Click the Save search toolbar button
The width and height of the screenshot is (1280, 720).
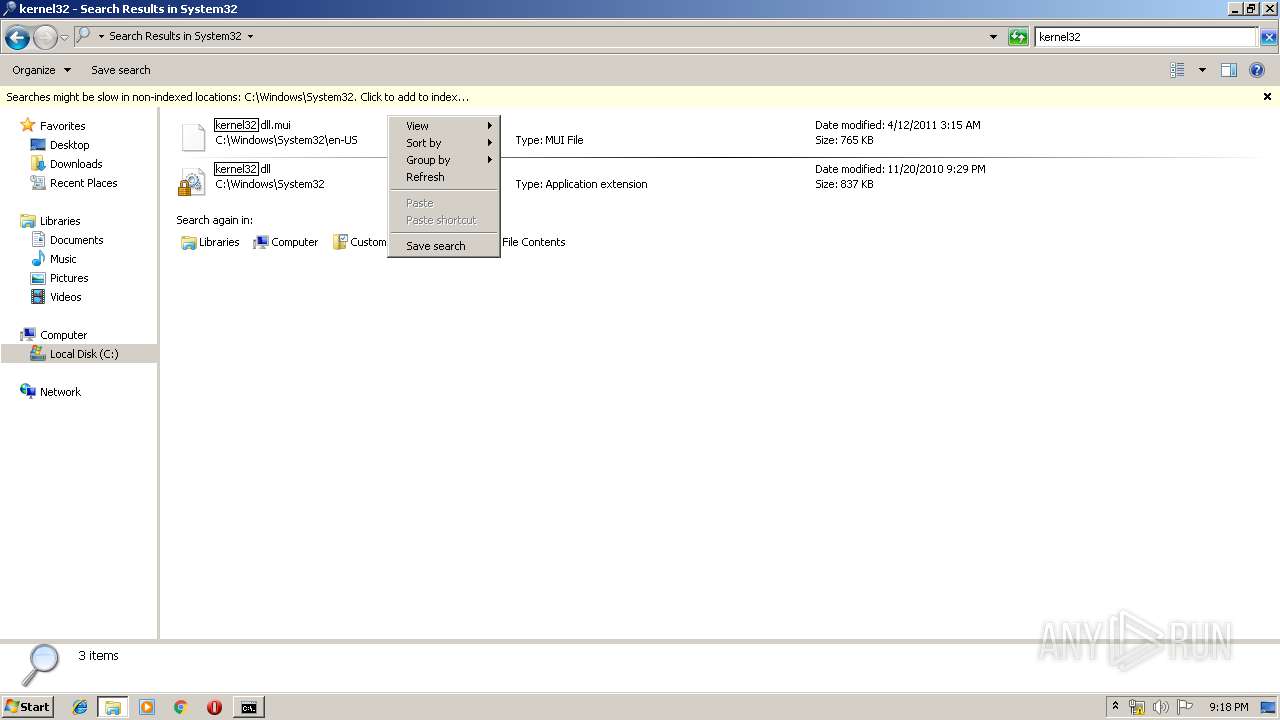pos(121,70)
